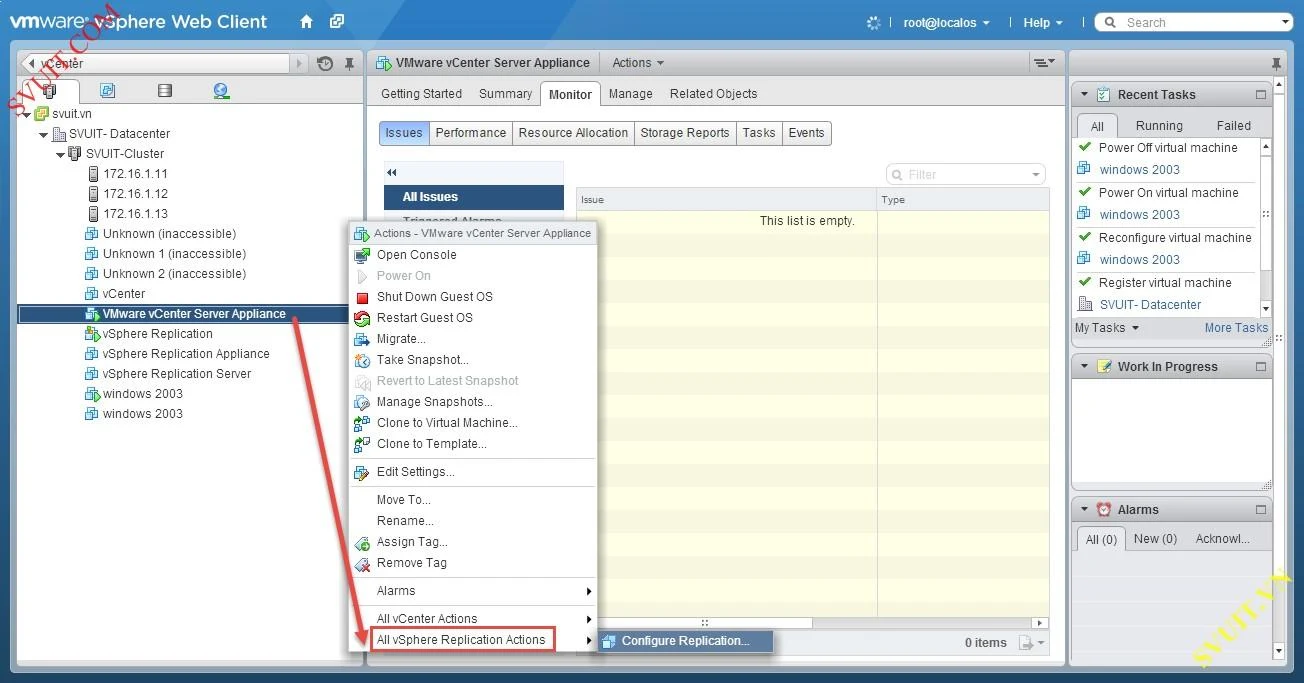
Task: Show the Events view
Action: tap(806, 133)
